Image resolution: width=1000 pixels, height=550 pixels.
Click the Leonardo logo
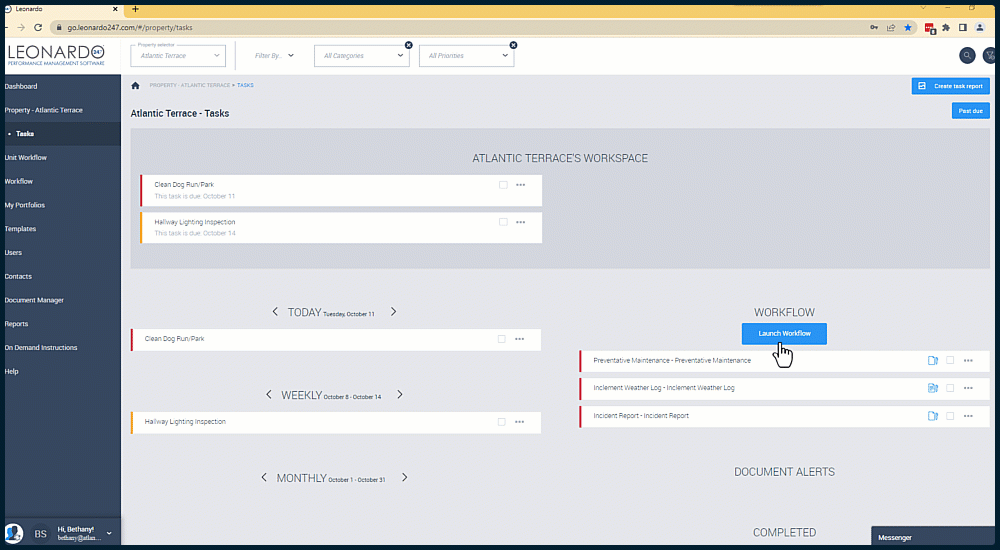click(x=56, y=55)
